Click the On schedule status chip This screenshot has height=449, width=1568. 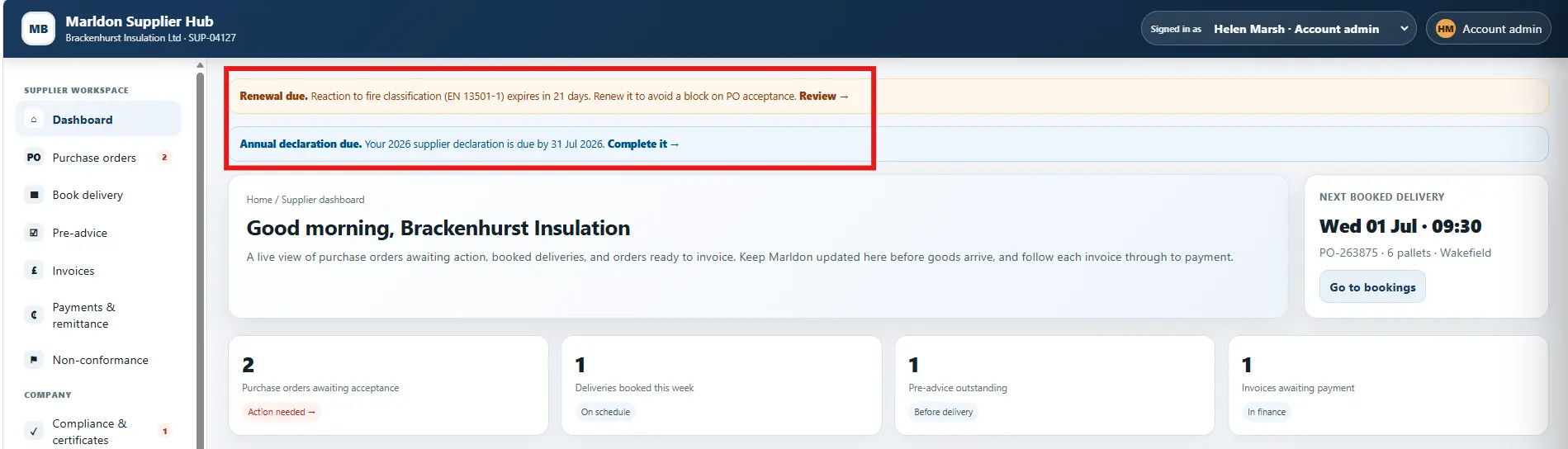click(605, 412)
